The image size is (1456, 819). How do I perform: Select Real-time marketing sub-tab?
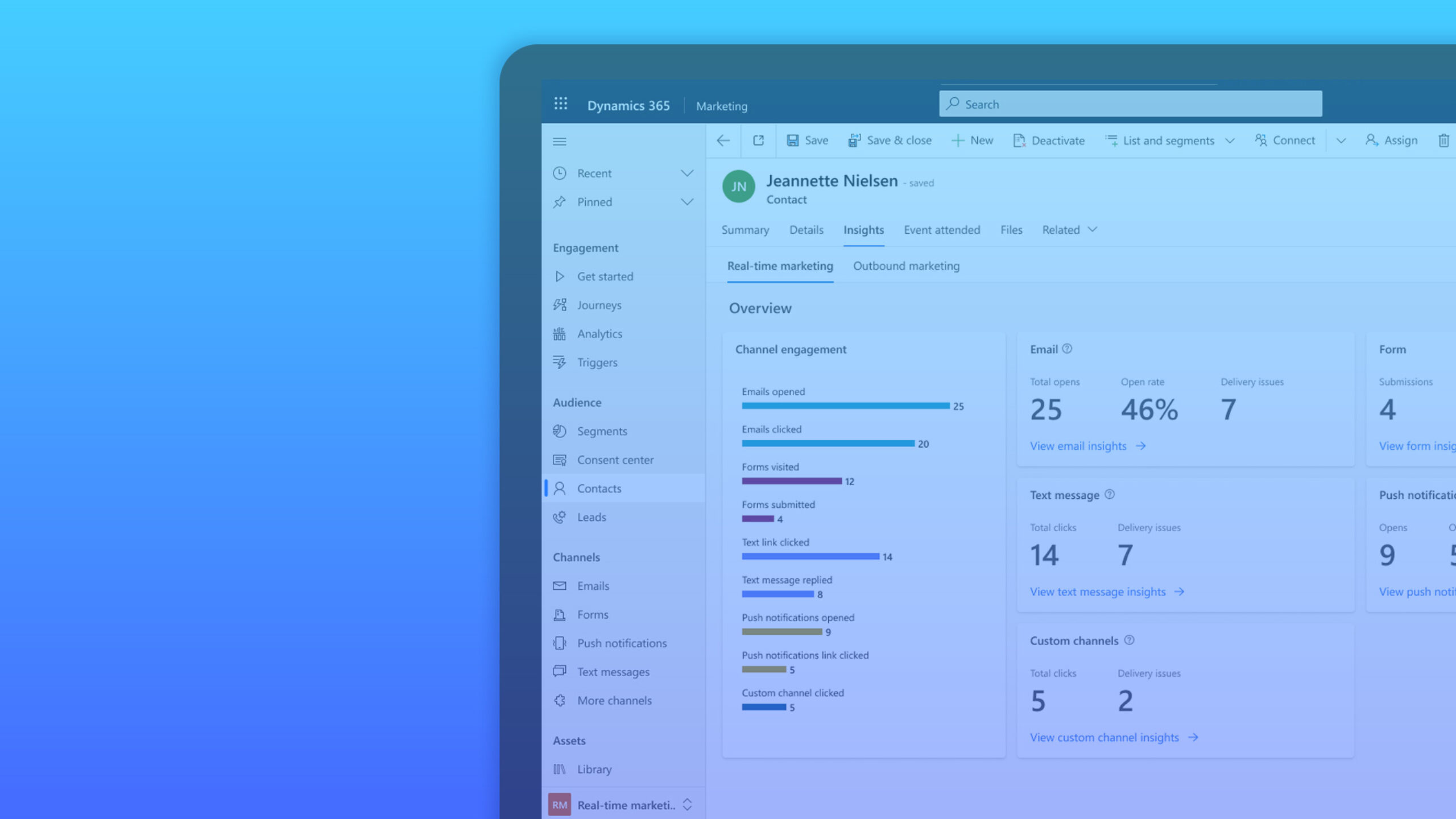click(x=780, y=266)
